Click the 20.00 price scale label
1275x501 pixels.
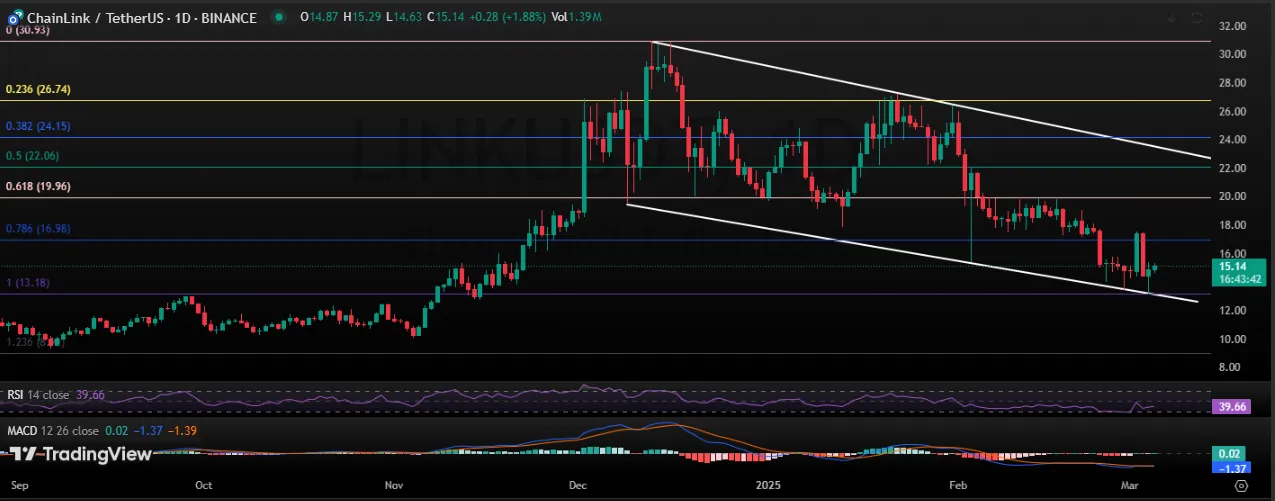click(1232, 196)
